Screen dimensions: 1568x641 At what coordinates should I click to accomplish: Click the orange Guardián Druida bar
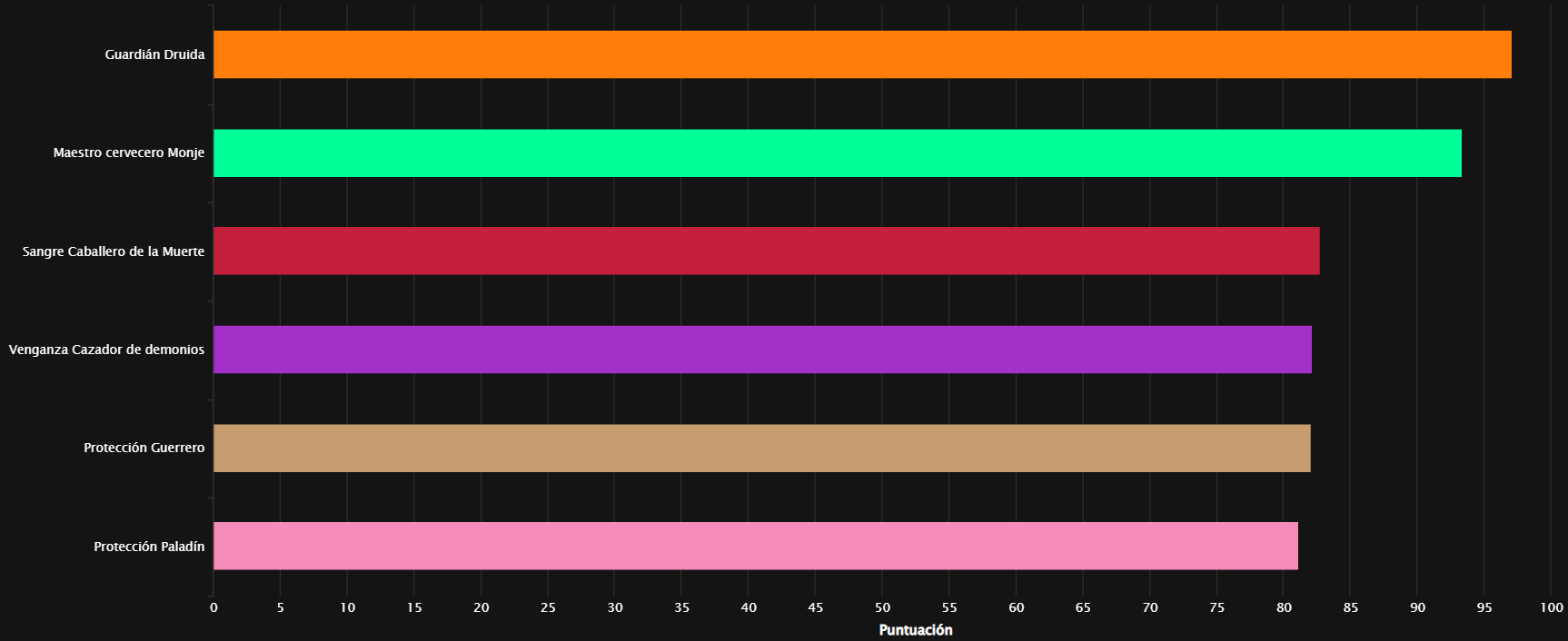coord(862,54)
